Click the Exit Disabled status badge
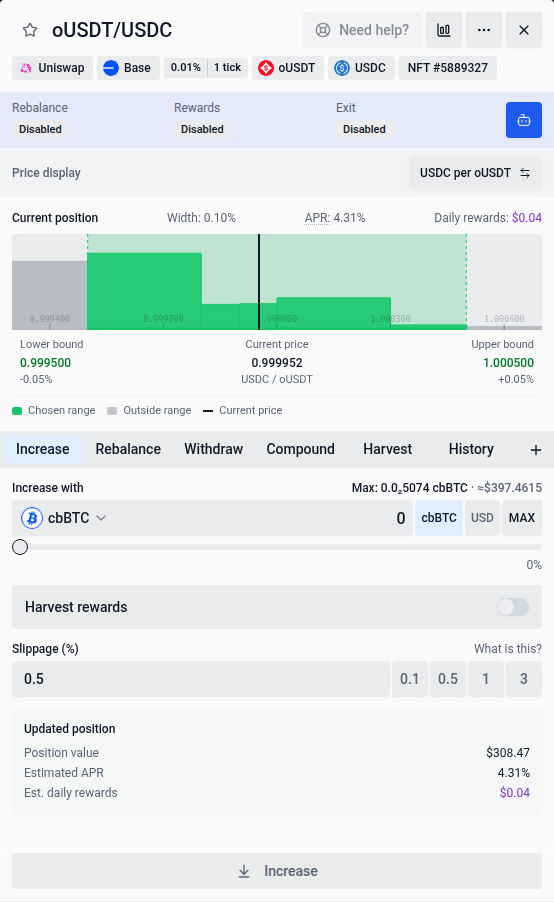 point(364,129)
